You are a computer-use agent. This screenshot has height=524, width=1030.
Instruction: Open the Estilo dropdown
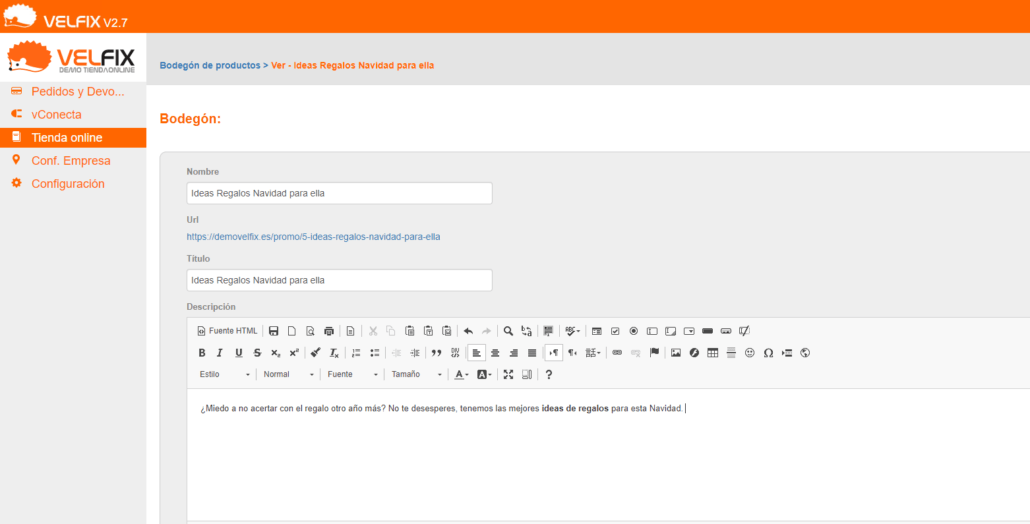[224, 375]
